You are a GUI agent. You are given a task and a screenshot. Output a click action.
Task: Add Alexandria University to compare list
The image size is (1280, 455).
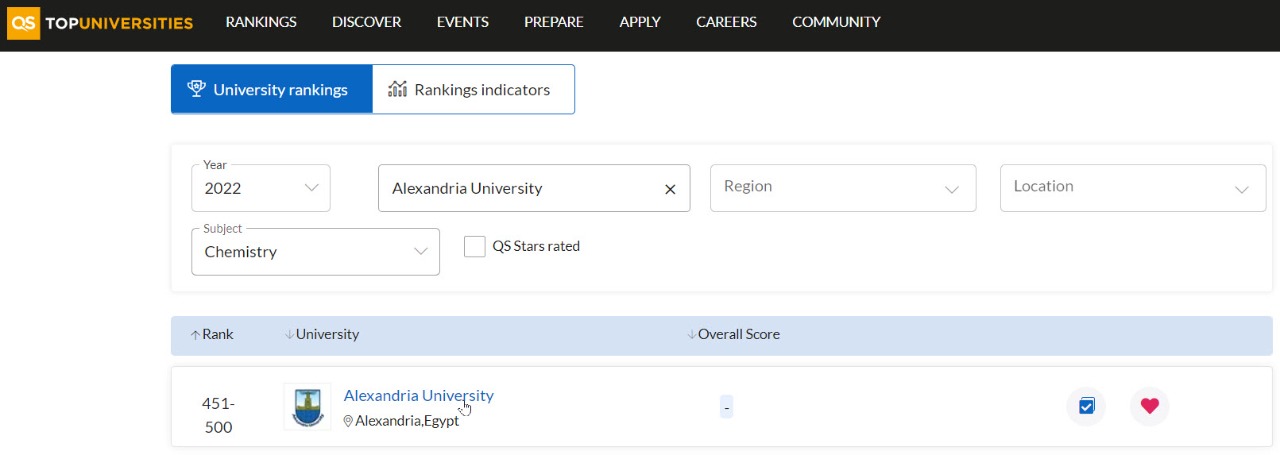tap(1086, 406)
